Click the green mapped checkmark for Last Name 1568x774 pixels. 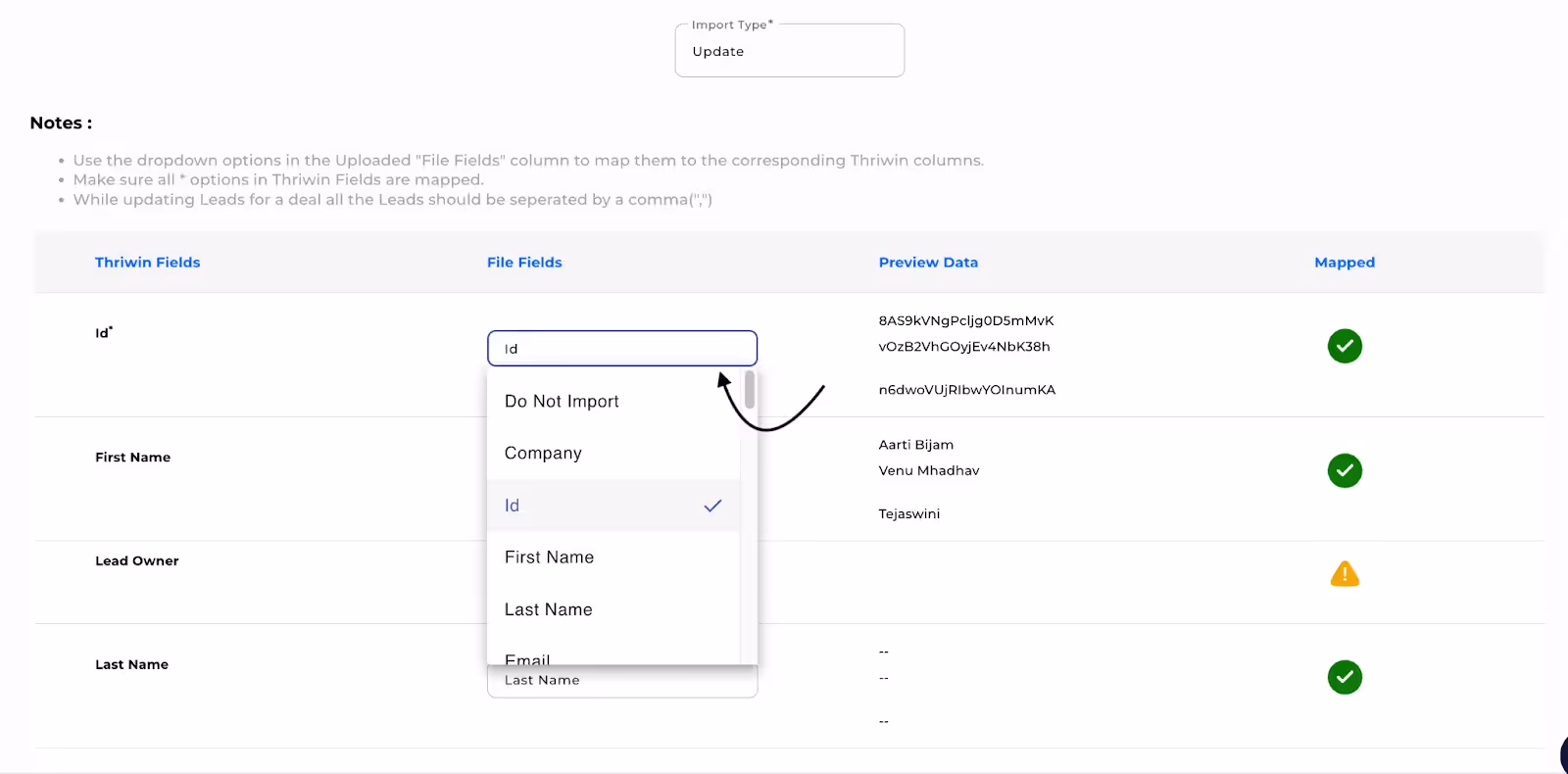(1345, 677)
